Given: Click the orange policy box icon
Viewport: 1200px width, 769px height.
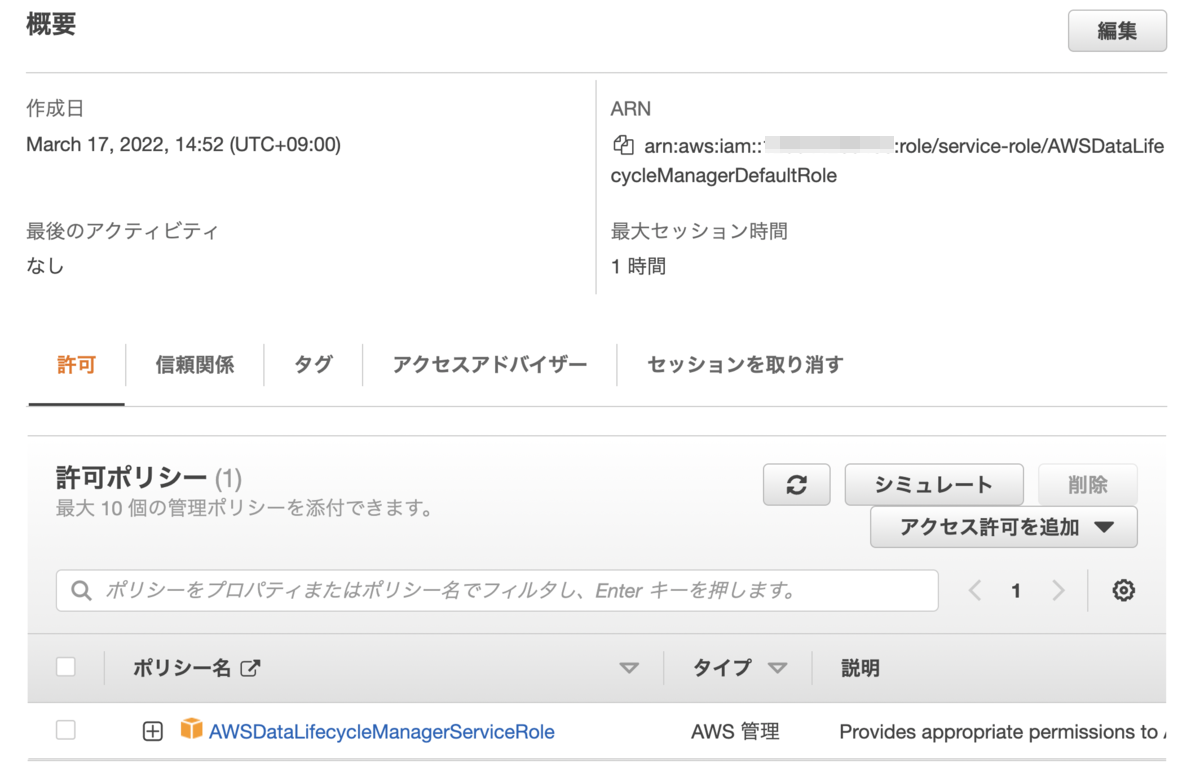Looking at the screenshot, I should [191, 730].
